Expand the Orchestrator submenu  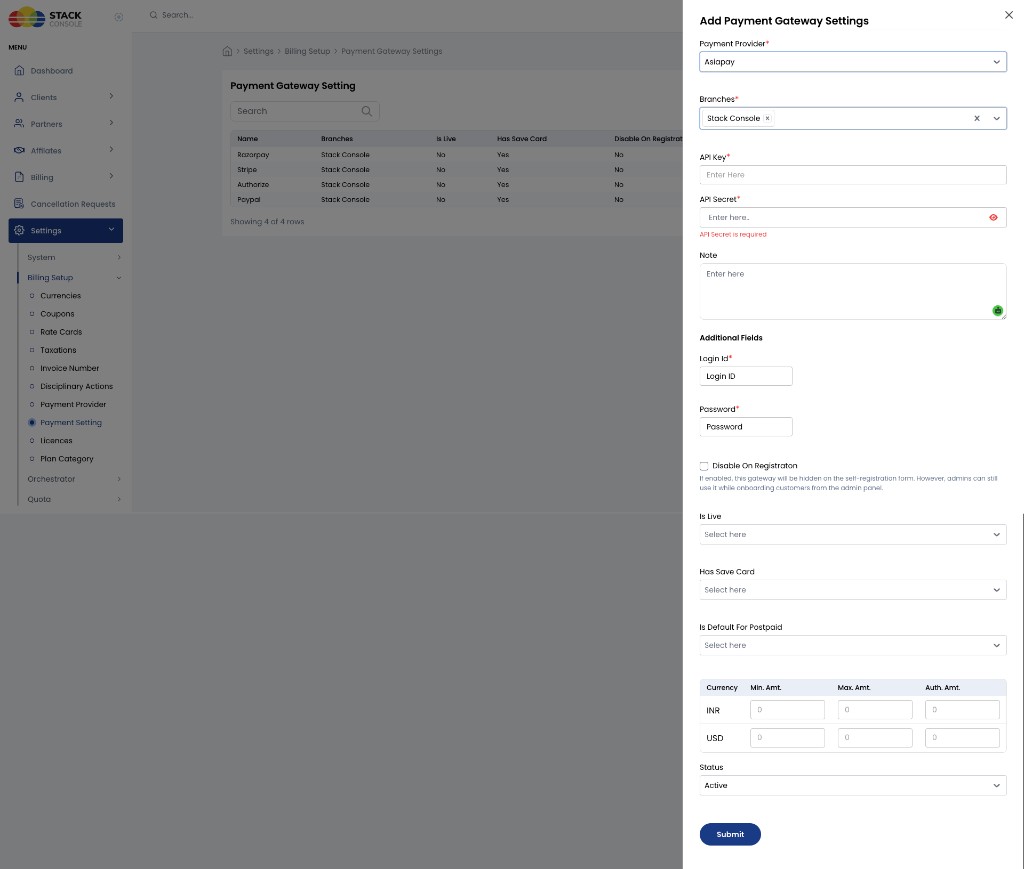[x=119, y=479]
